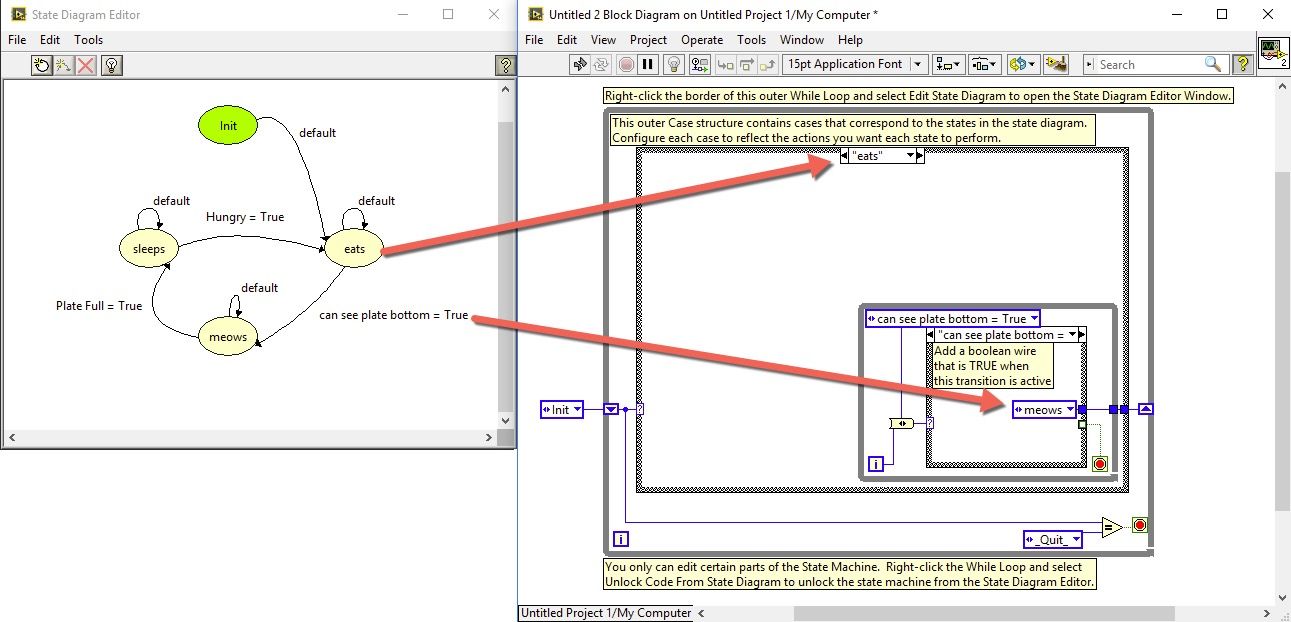Open Edit menu in State Diagram Editor
Image resolution: width=1291 pixels, height=622 pixels.
[x=50, y=40]
